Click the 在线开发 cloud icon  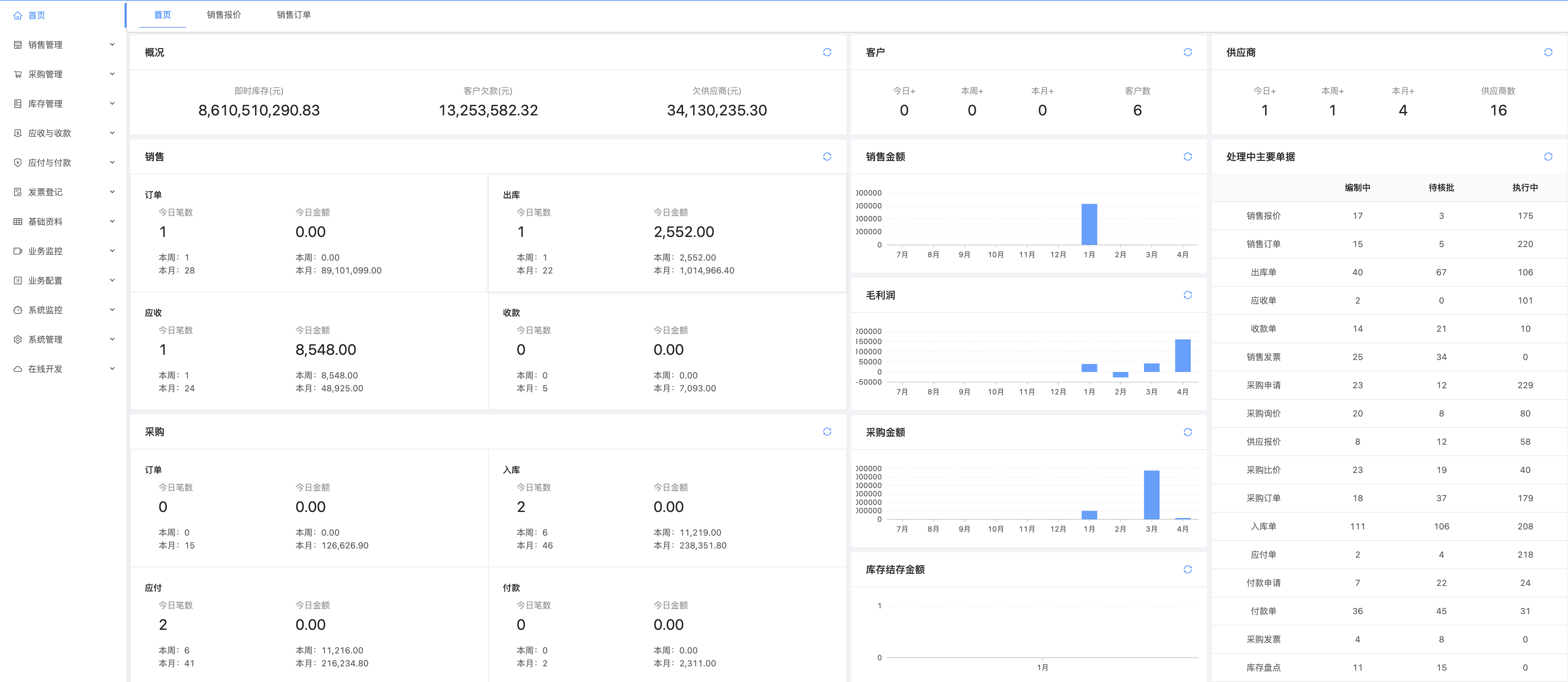pos(18,369)
